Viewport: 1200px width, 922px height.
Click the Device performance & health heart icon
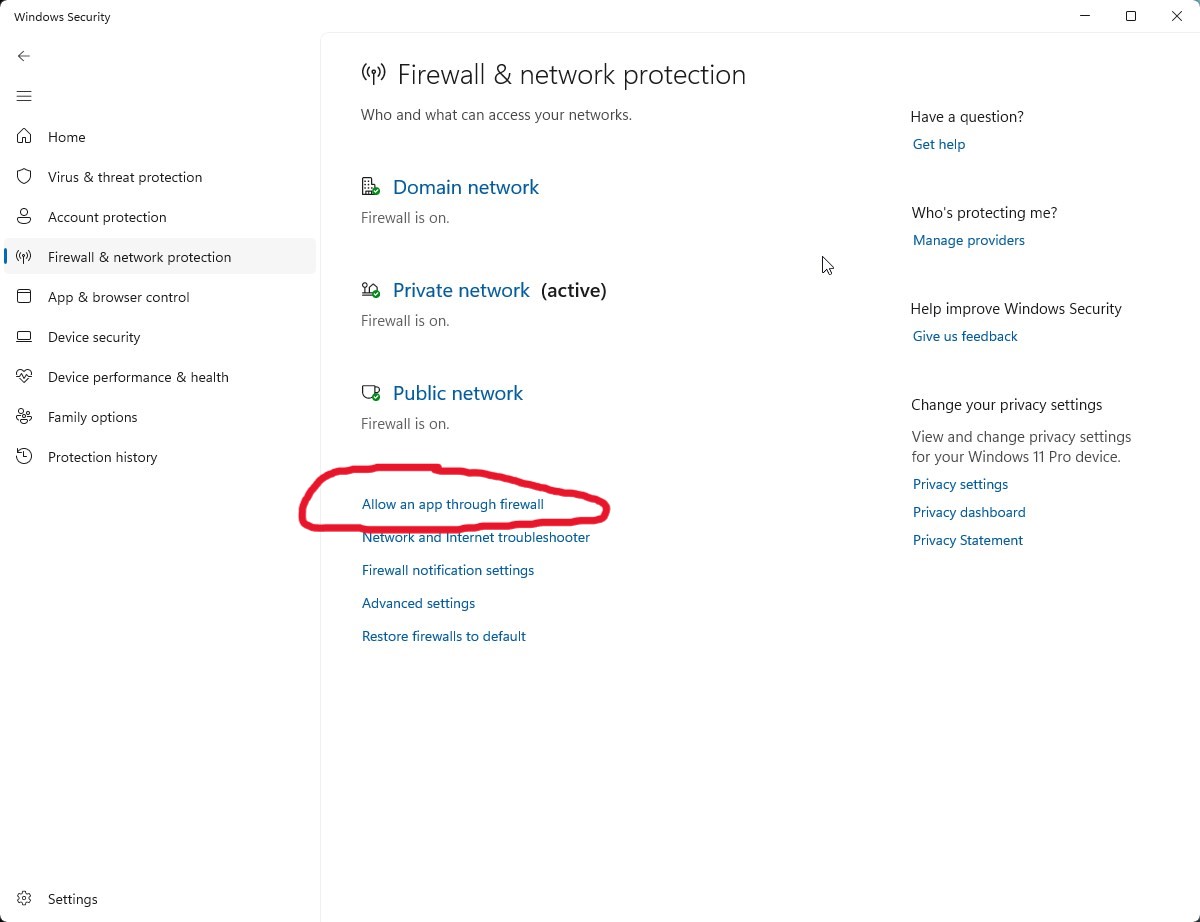pos(24,377)
